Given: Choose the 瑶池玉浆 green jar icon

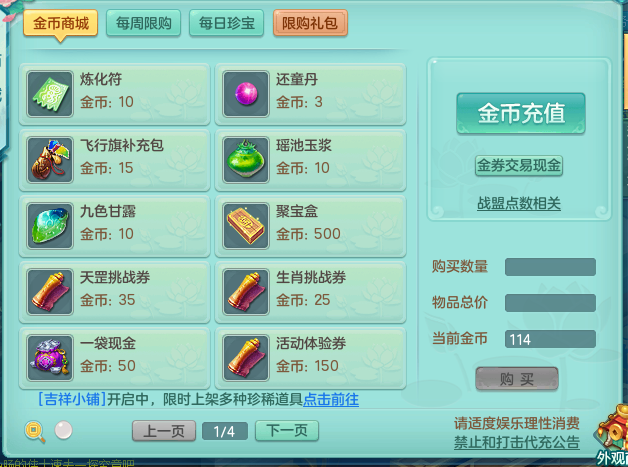Looking at the screenshot, I should [246, 160].
